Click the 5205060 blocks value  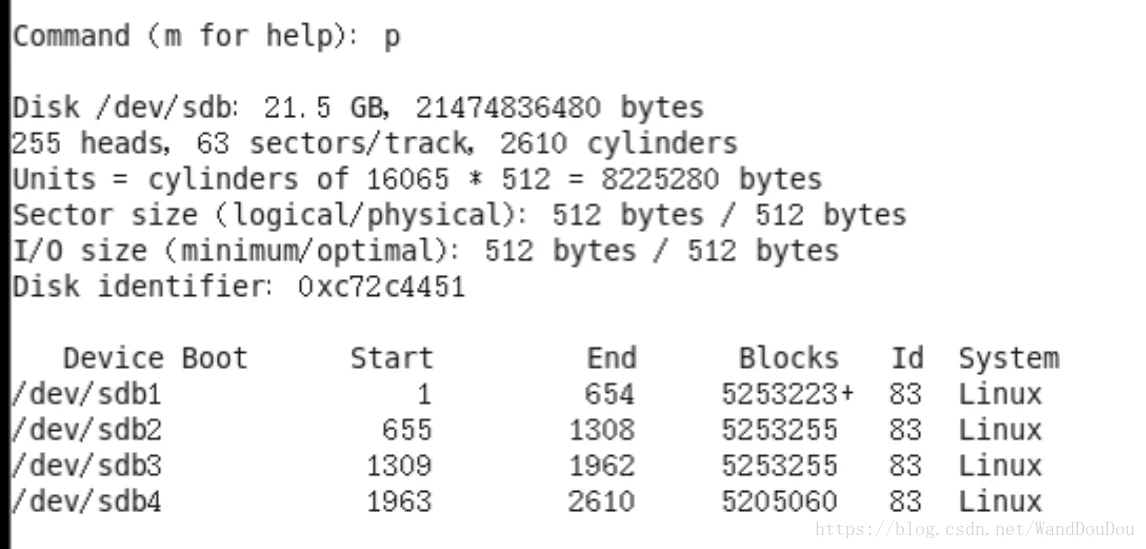tap(780, 501)
